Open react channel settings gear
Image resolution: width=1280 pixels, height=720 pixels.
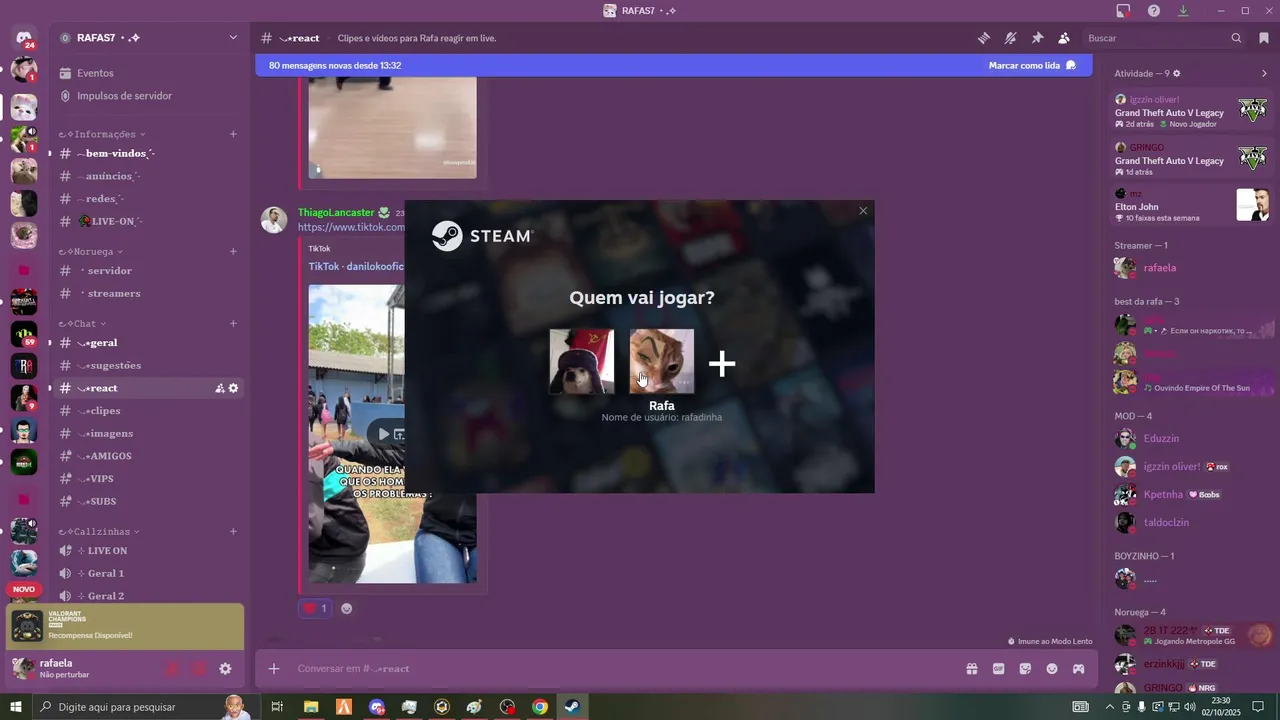tap(233, 388)
